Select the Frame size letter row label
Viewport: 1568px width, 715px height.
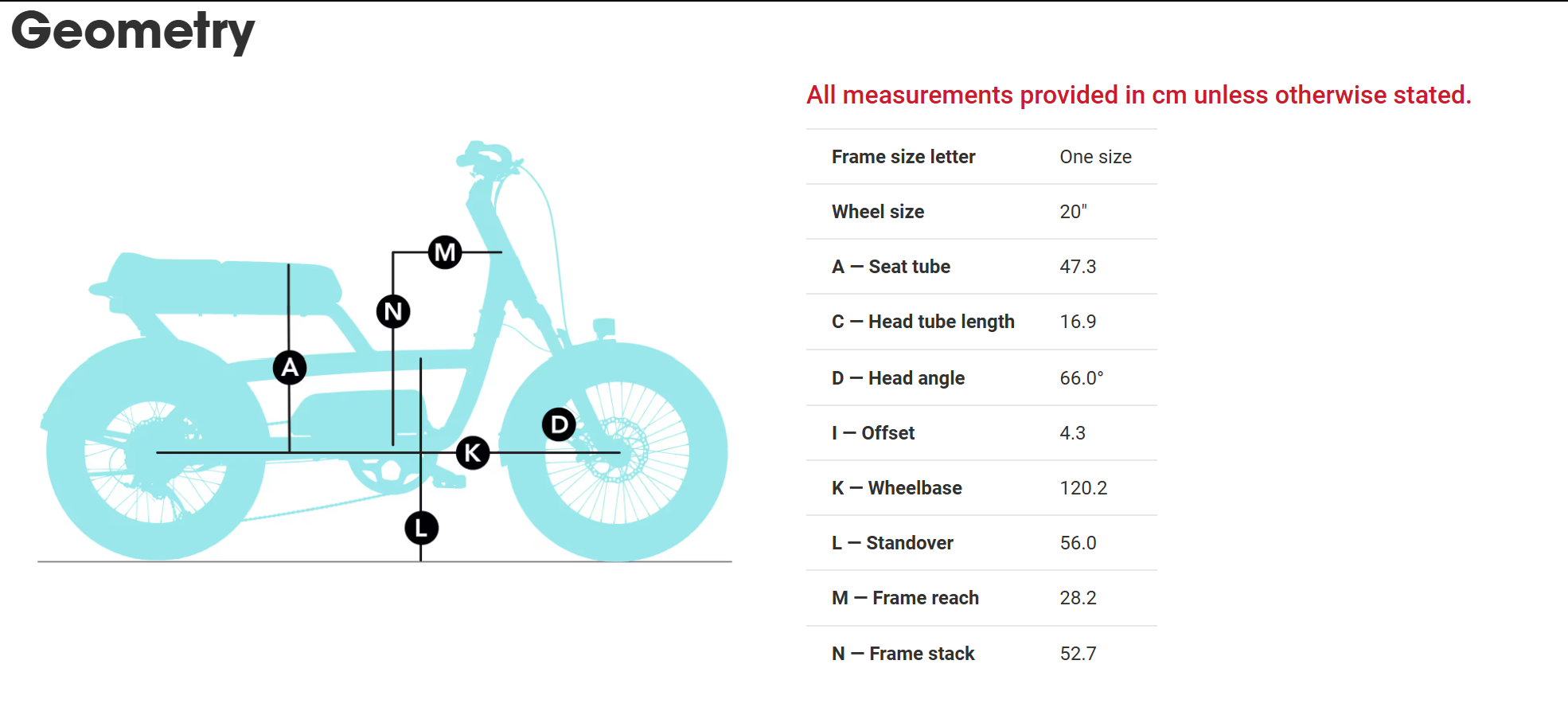pyautogui.click(x=903, y=157)
